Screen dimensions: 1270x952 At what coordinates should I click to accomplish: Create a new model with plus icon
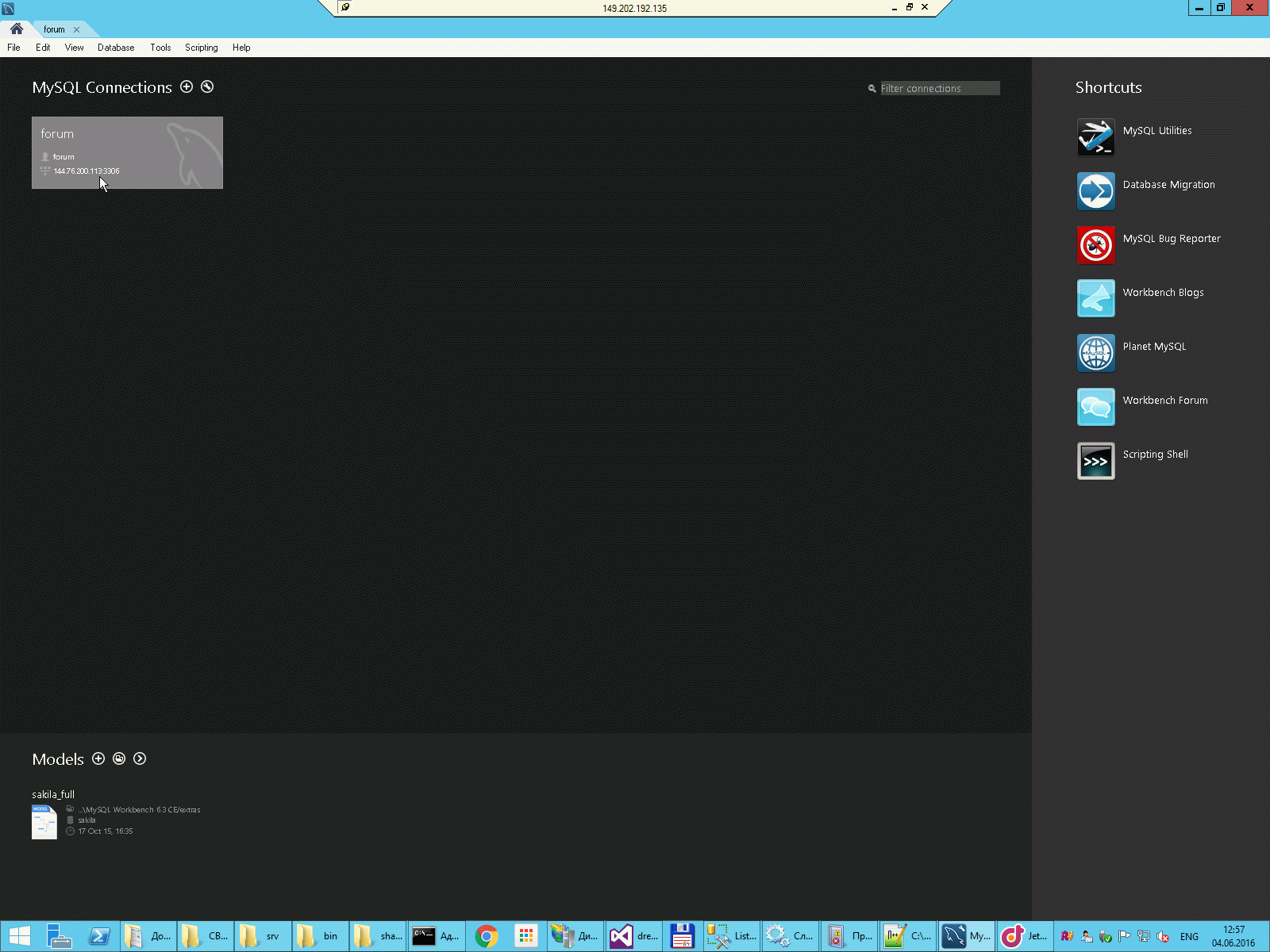tap(98, 758)
